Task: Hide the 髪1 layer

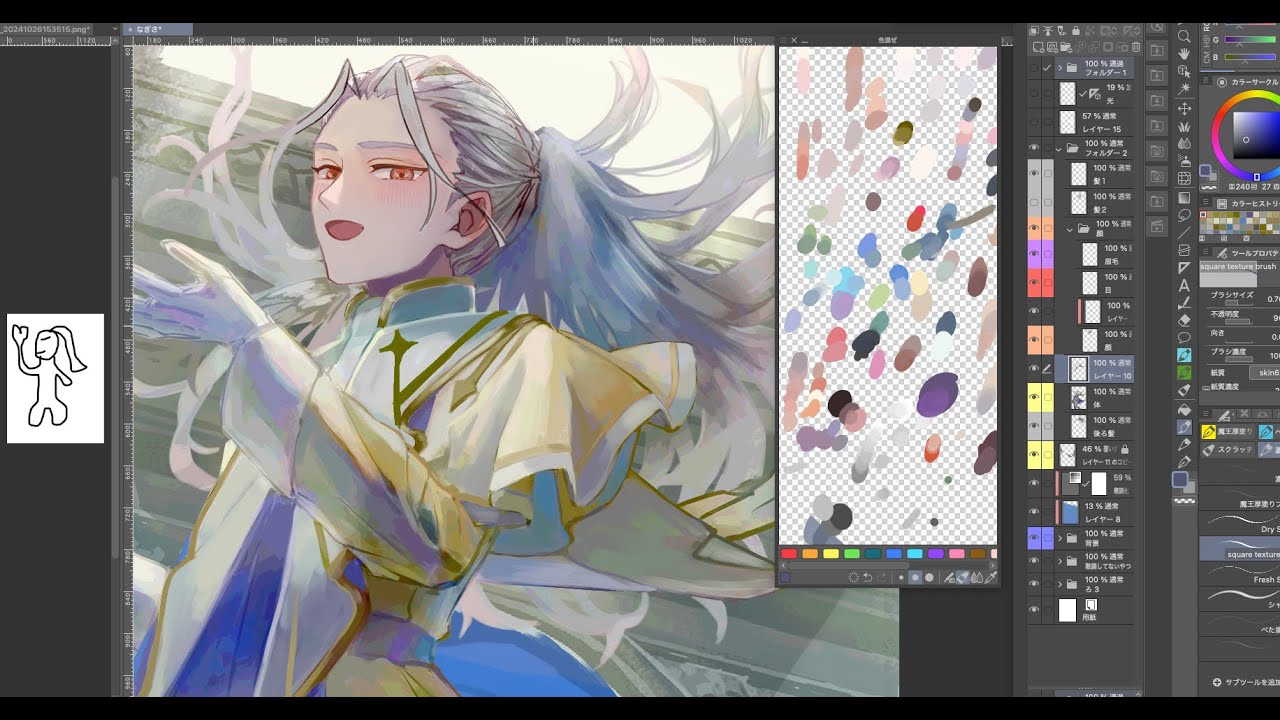Action: (1034, 174)
